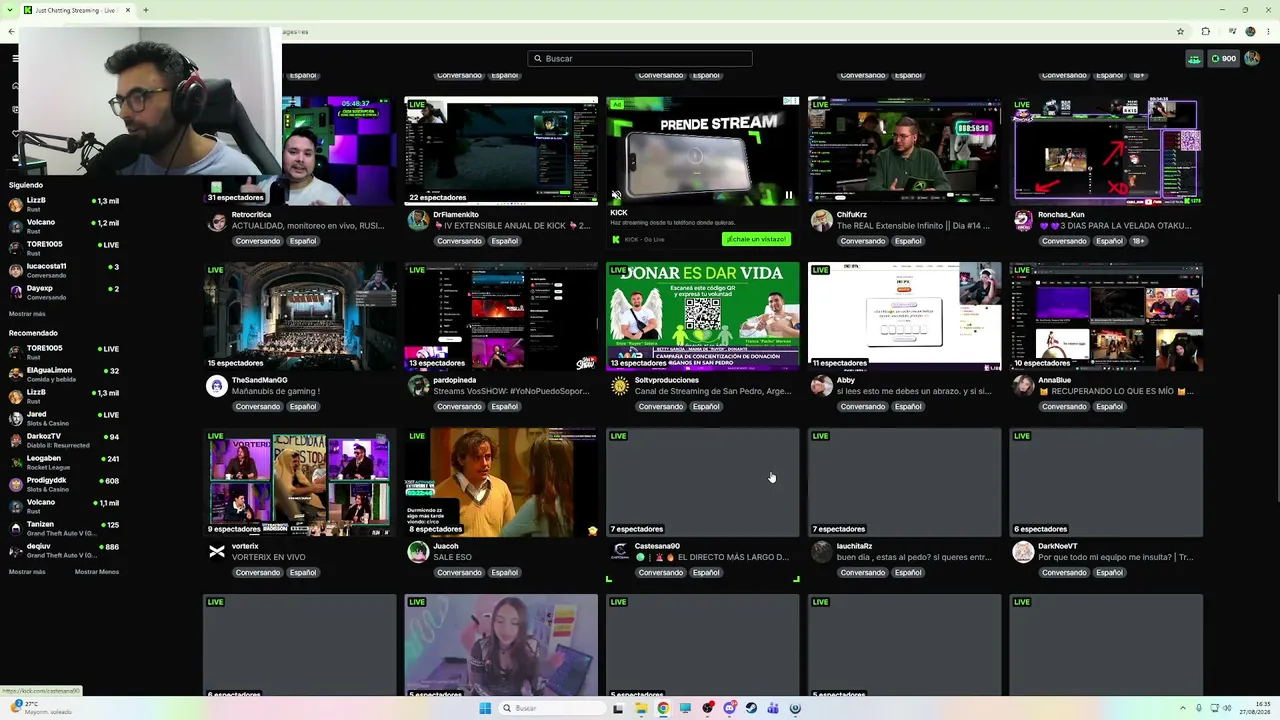Viewport: 1280px width, 720px height.
Task: Open Tanizen recommended channel
Action: pyautogui.click(x=64, y=528)
